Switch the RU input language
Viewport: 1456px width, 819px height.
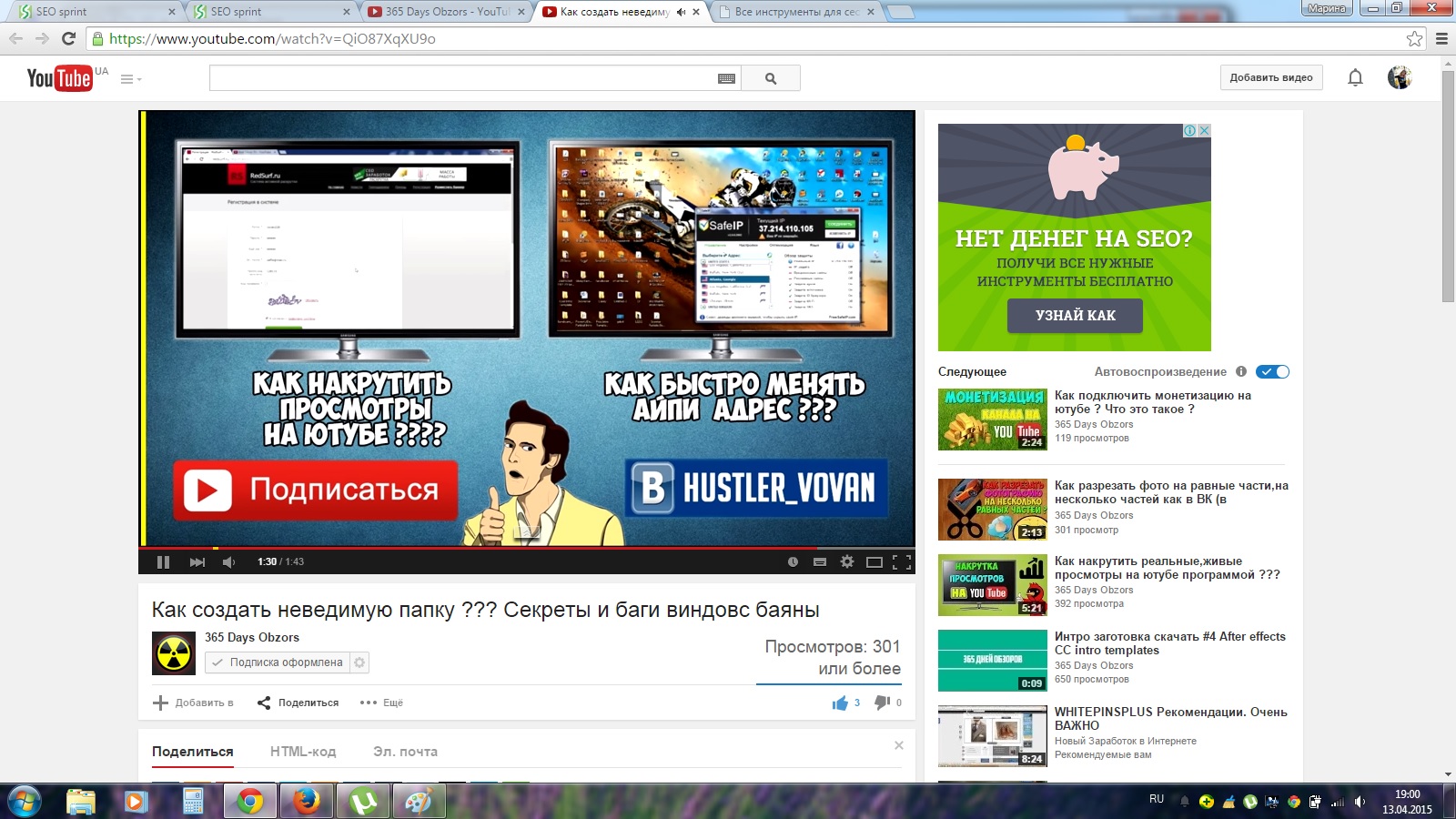(x=1157, y=799)
